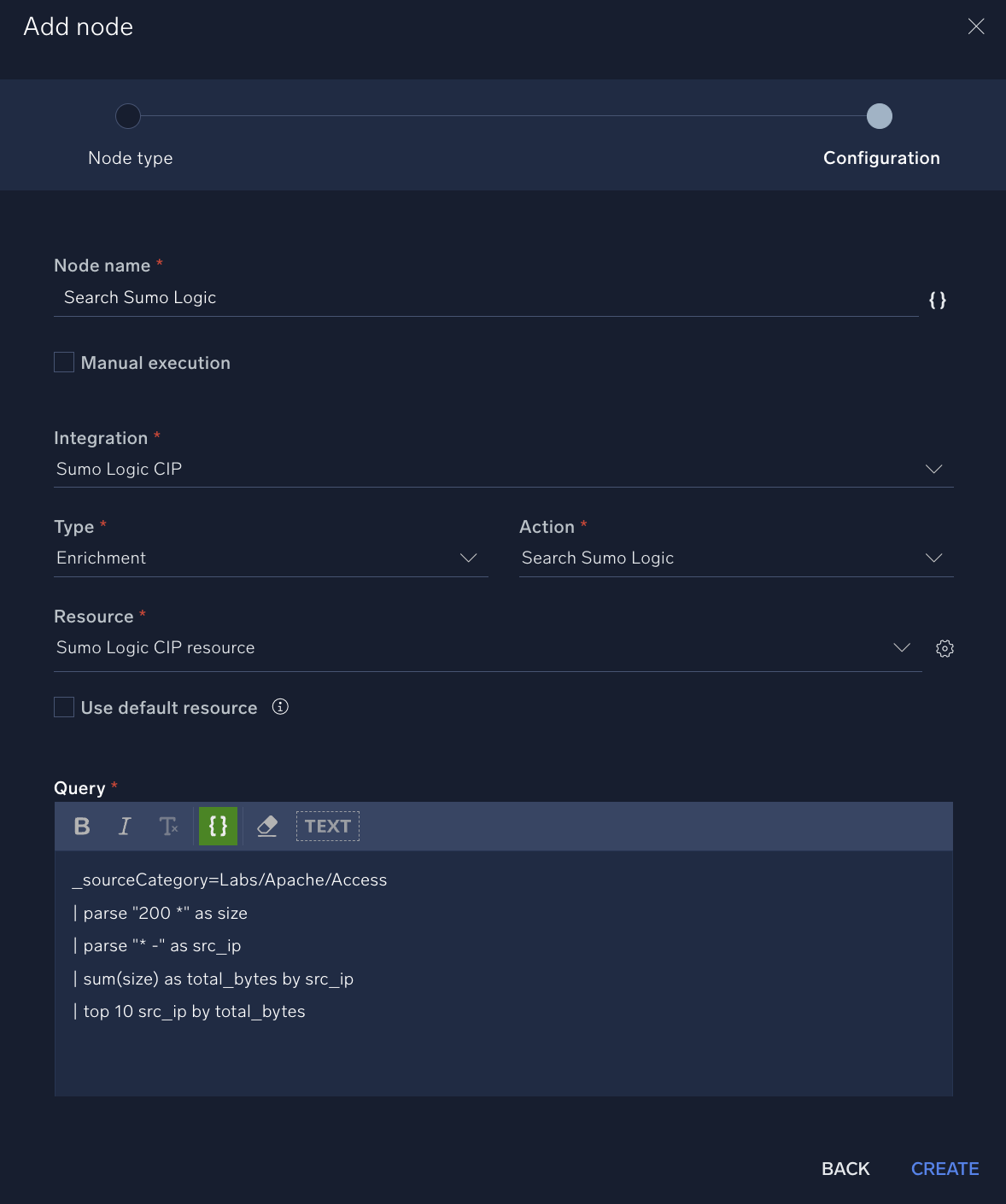Open the Action dropdown
Screen dimensions: 1006x1204
pos(933,558)
